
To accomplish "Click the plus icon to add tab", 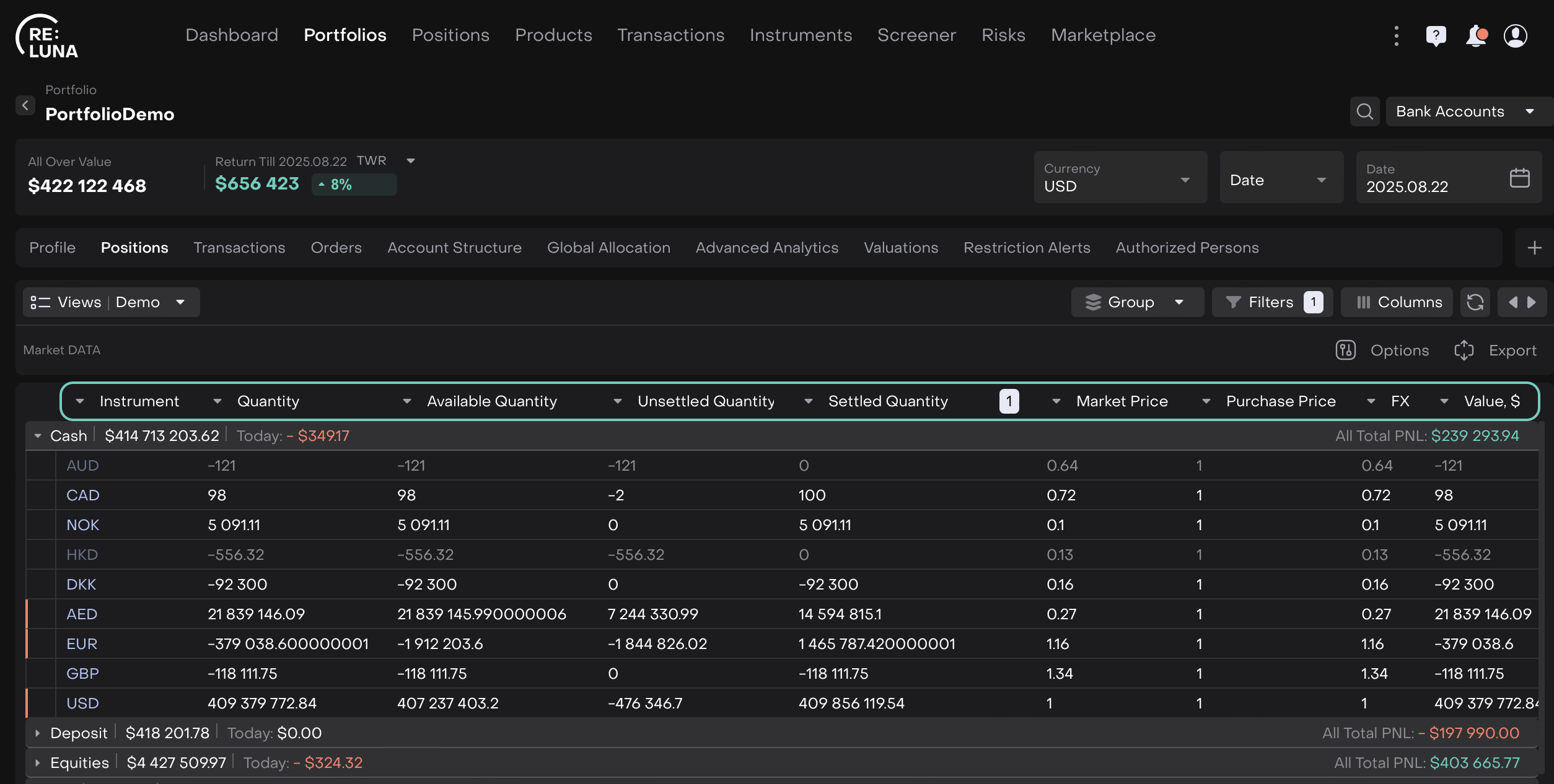I will pos(1534,248).
